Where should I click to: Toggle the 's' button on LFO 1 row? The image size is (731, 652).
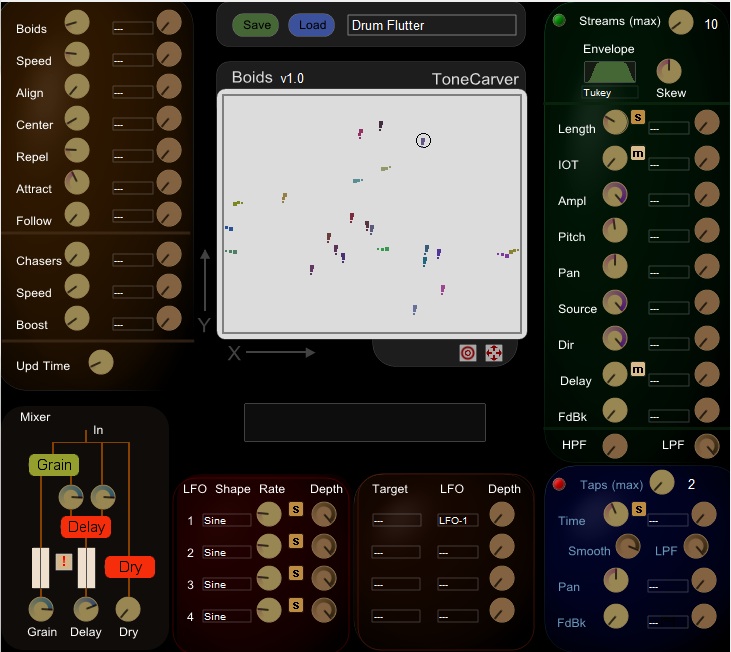(x=296, y=509)
